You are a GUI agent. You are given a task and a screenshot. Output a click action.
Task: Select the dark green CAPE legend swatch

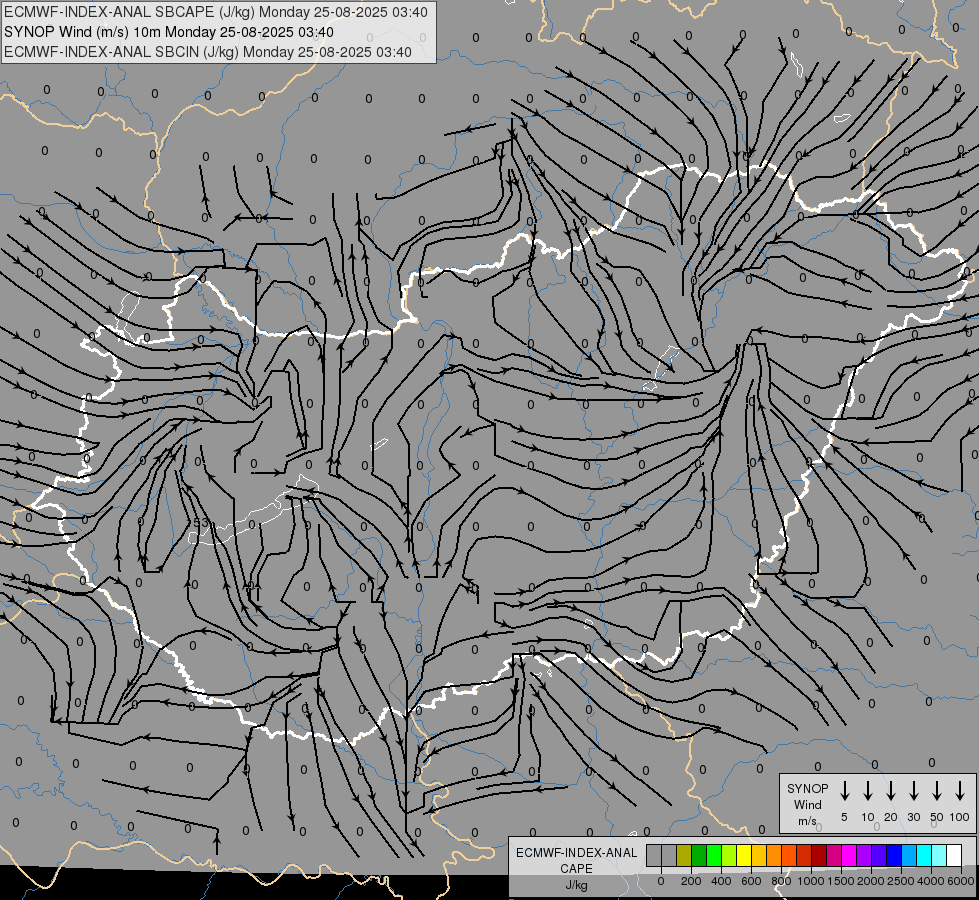699,855
